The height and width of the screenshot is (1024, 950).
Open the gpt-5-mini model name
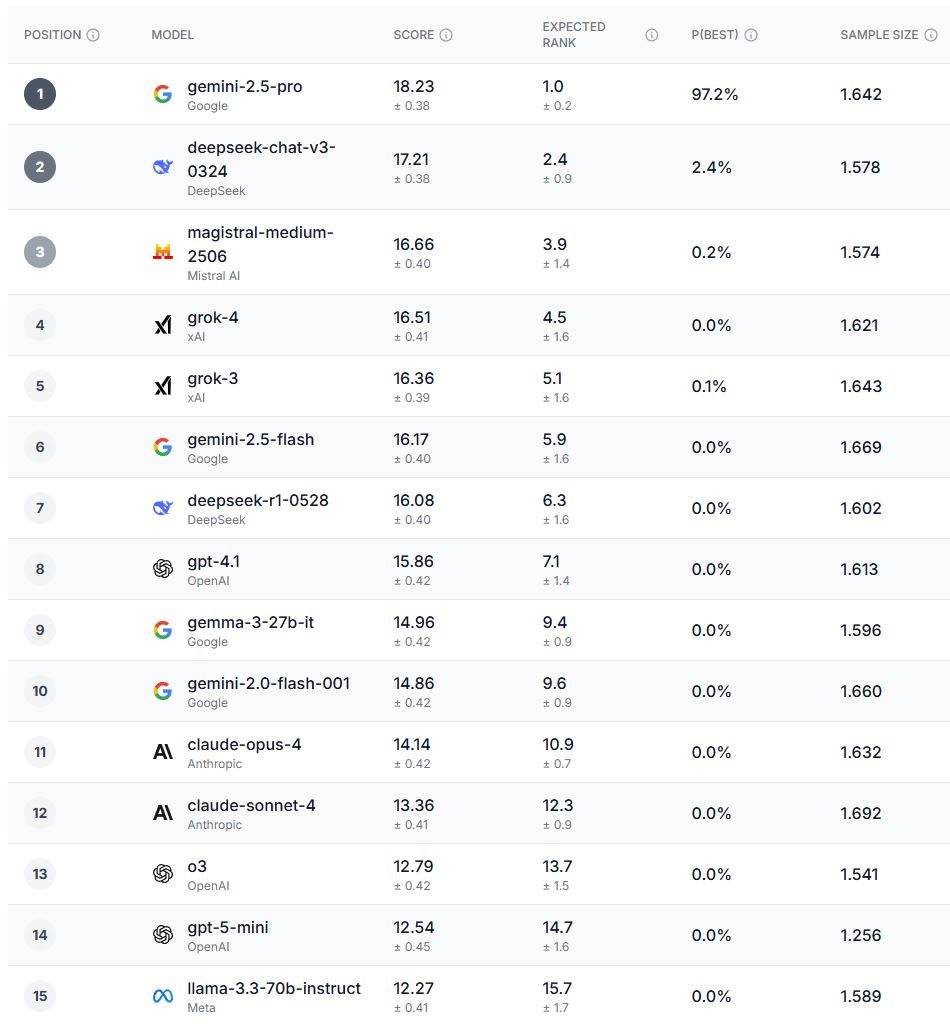click(x=228, y=927)
